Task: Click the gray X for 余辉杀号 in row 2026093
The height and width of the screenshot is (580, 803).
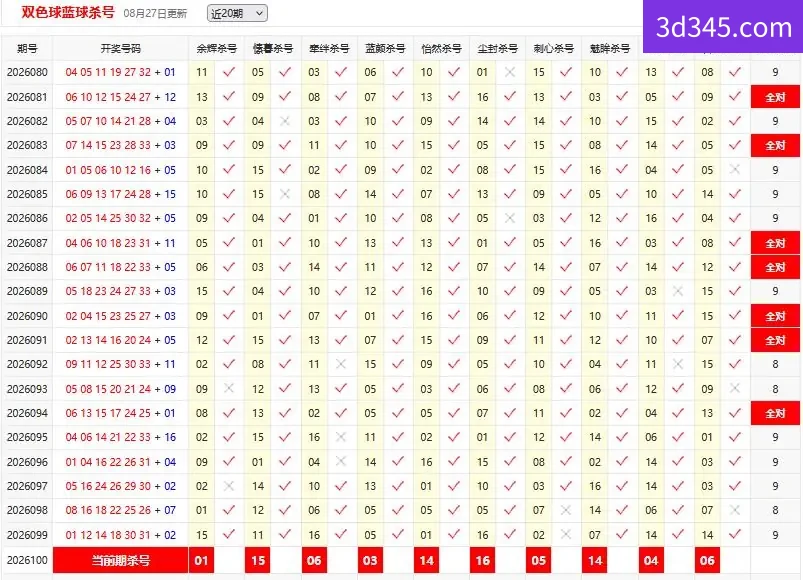Action: (229, 389)
